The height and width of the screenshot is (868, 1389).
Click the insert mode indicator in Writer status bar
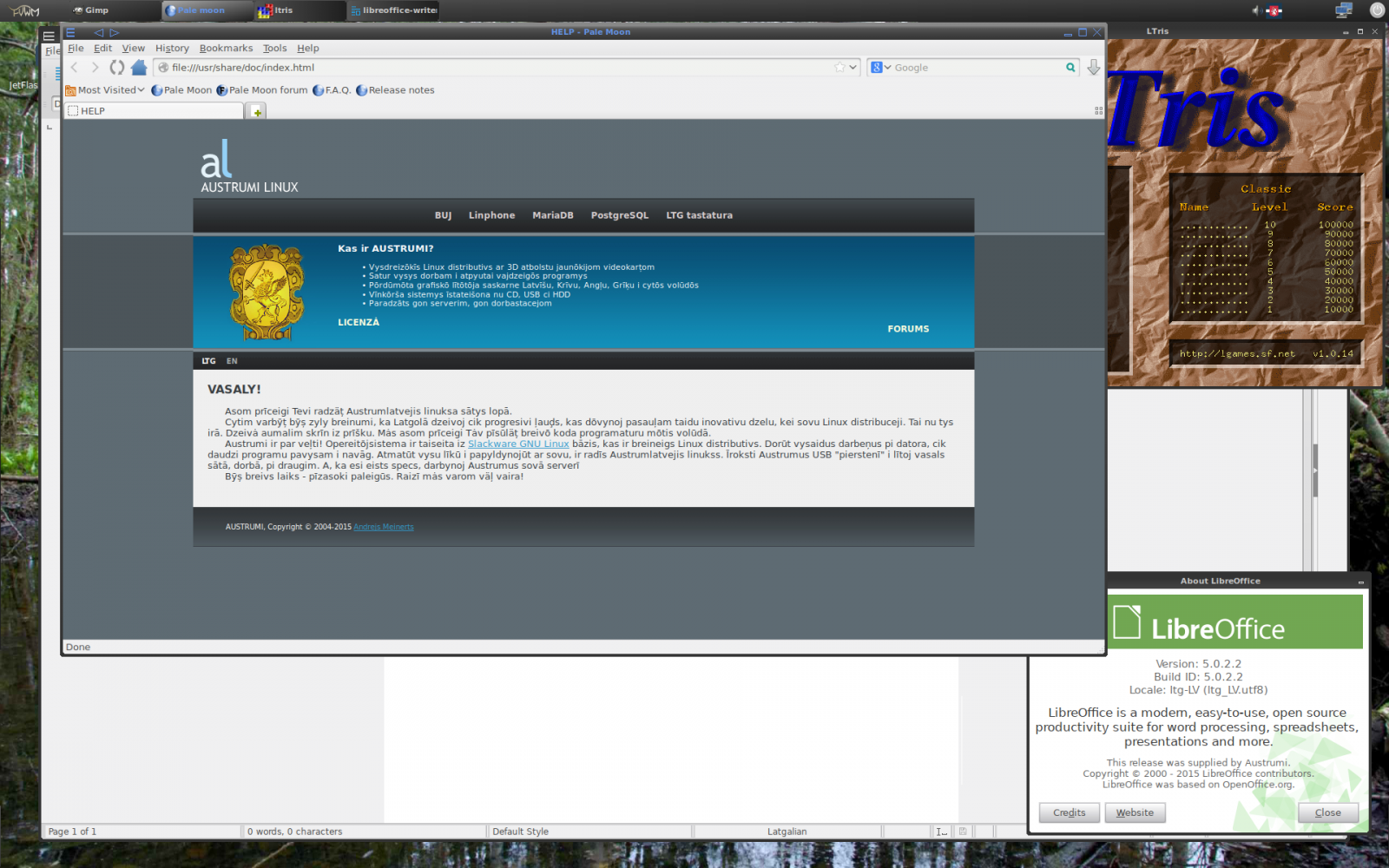coord(941,832)
